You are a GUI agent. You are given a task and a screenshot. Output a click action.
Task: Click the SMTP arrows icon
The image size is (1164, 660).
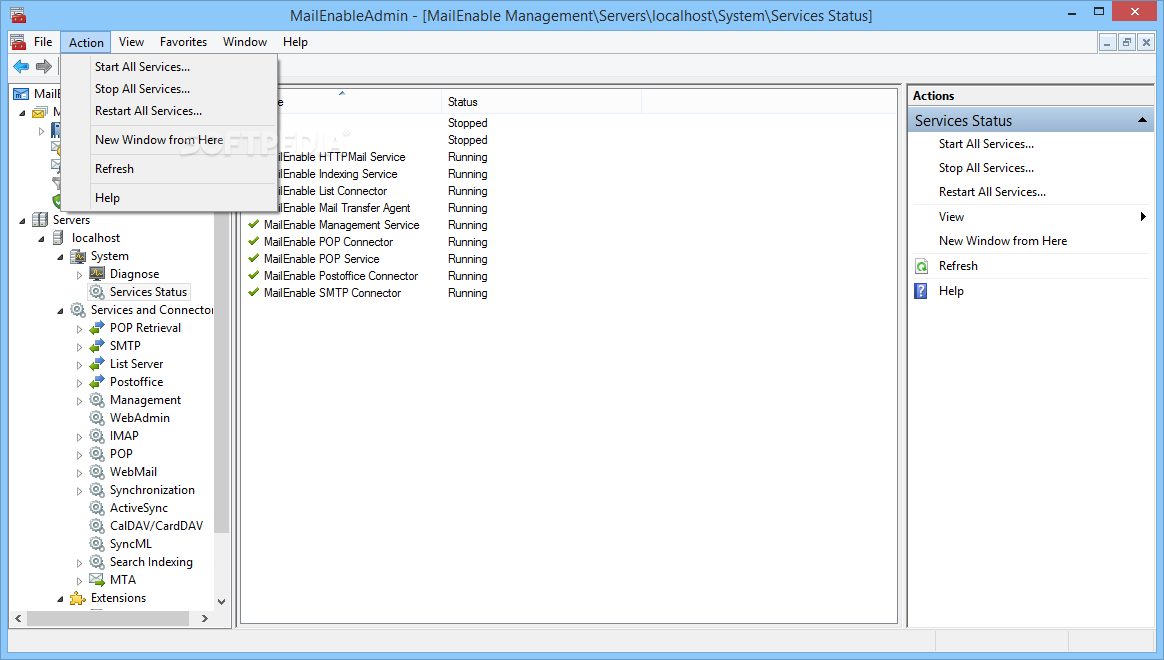pos(97,346)
